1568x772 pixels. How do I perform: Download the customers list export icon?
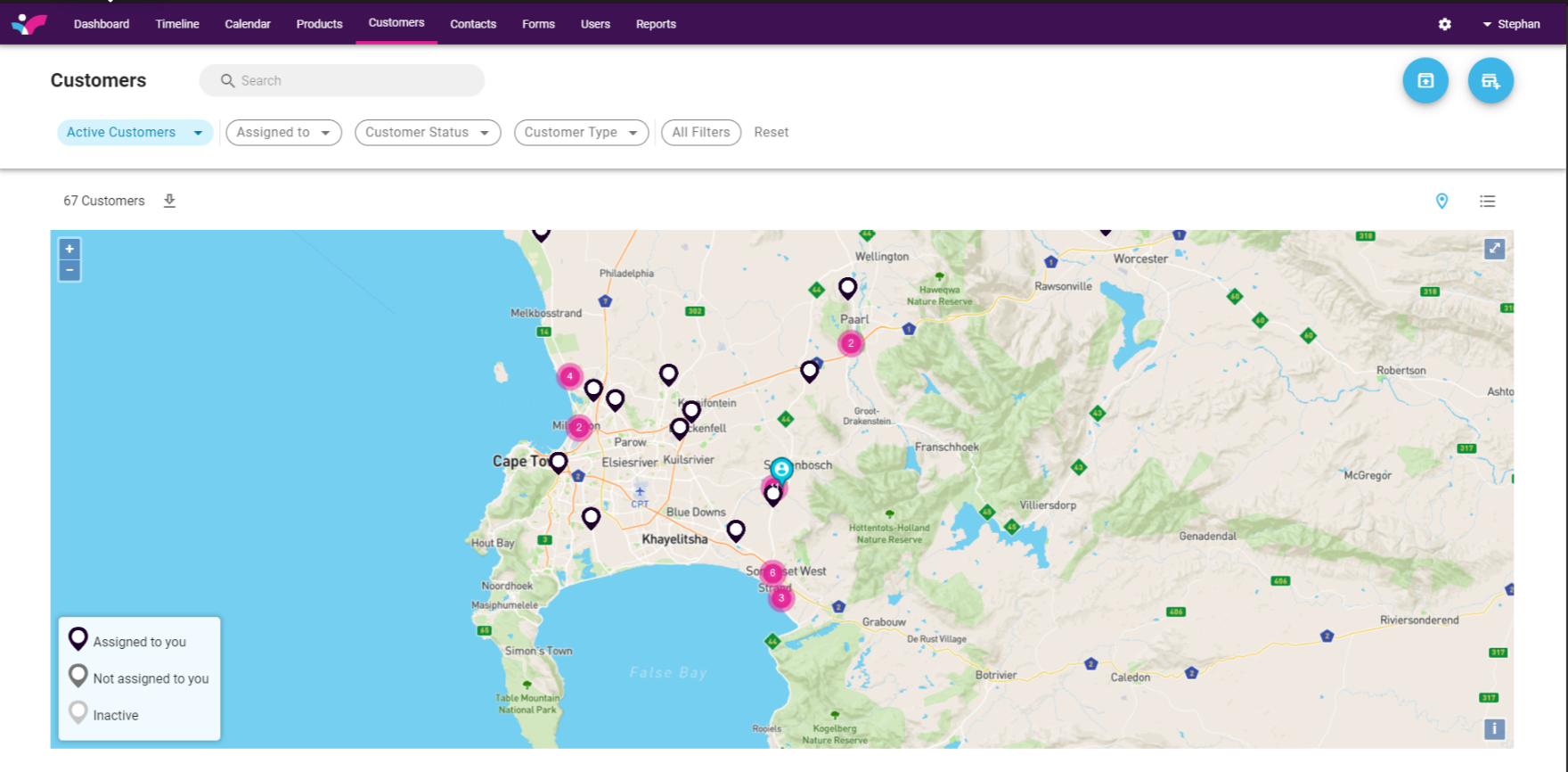(x=169, y=201)
